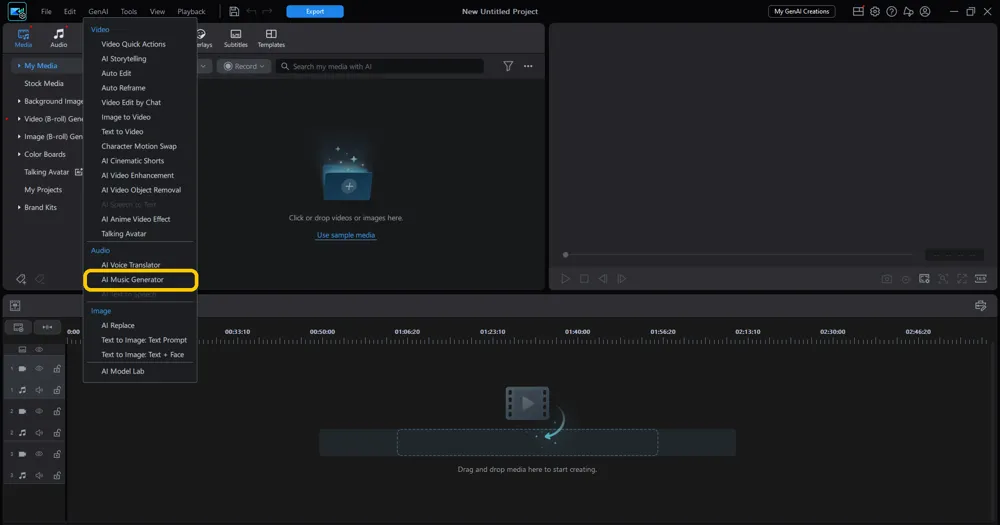Click the preview zoom fit icon
Screen dimensions: 1000x525
click(943, 279)
